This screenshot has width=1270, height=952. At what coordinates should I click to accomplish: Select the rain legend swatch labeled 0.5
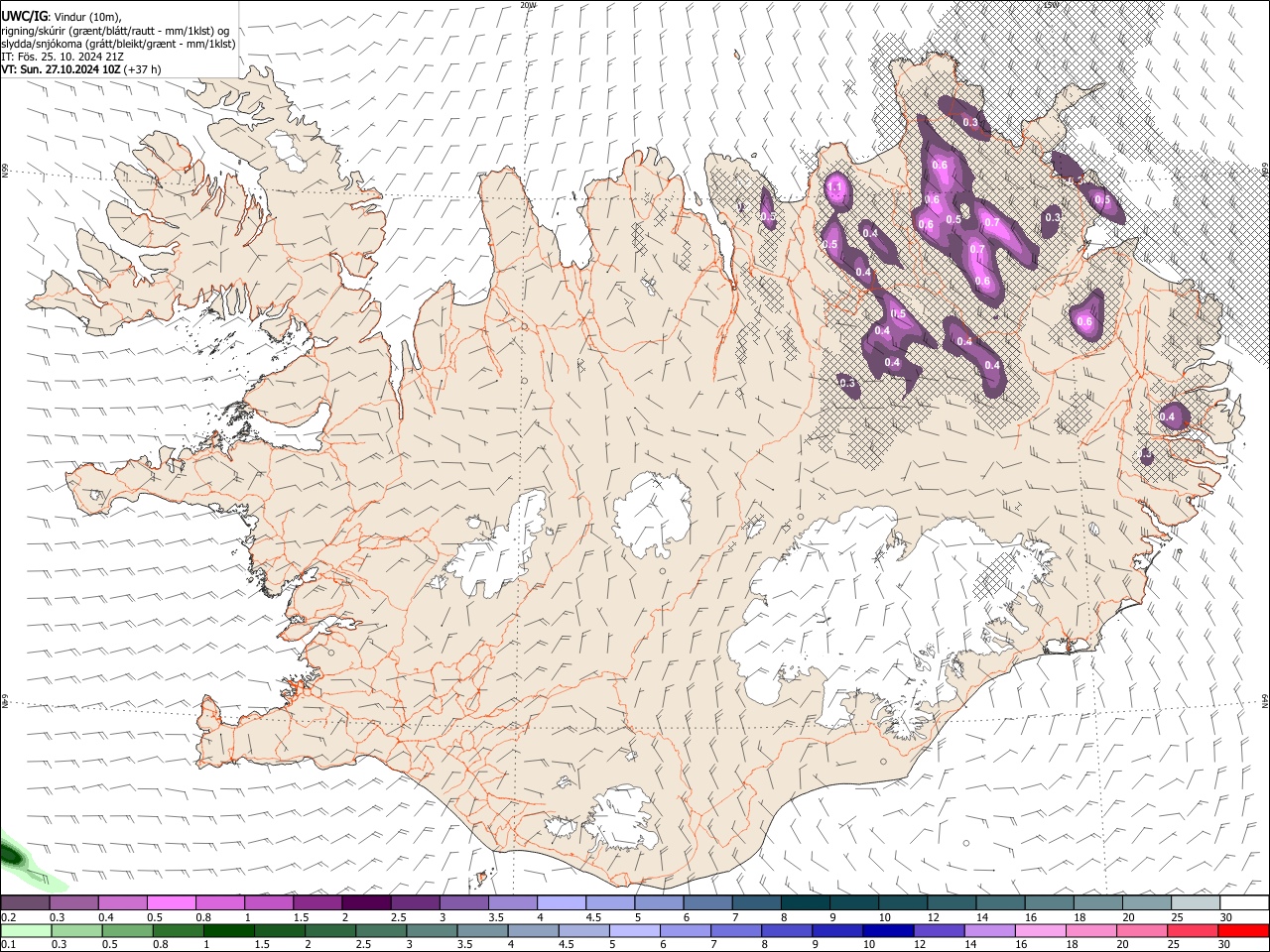click(x=129, y=930)
